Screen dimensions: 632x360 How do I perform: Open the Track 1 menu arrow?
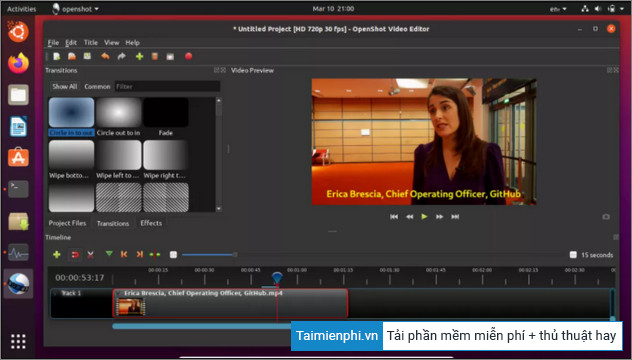pyautogui.click(x=56, y=293)
